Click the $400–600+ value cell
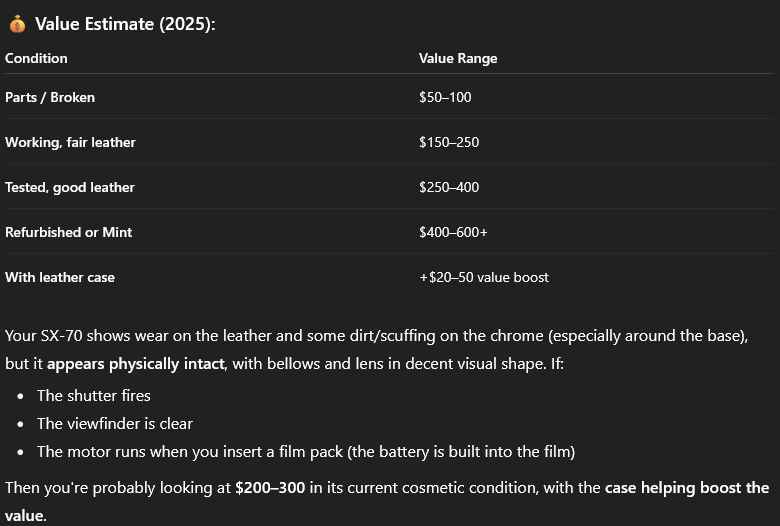This screenshot has height=526, width=780. pos(453,232)
